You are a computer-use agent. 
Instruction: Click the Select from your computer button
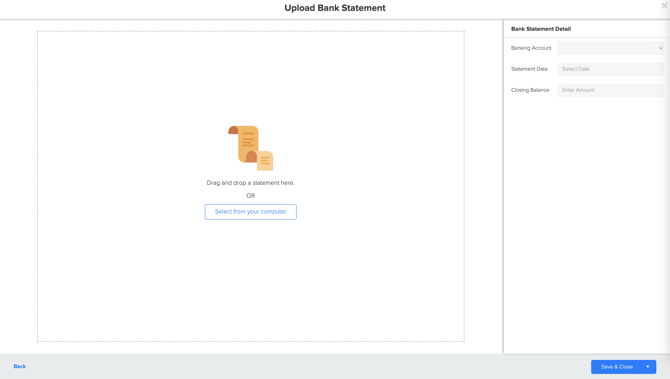(250, 212)
